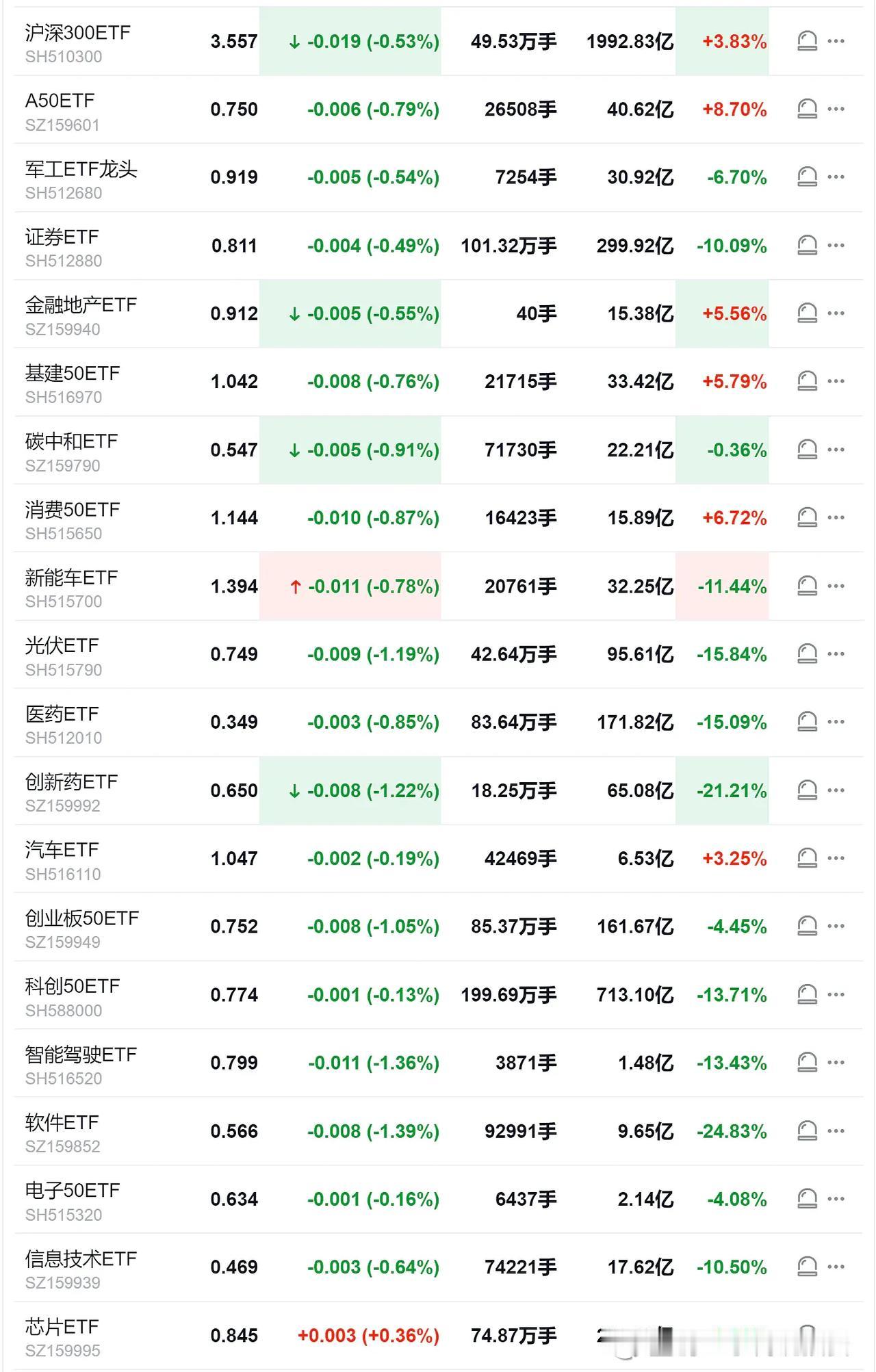Click market value 171.82亿 of 医药ETF
876x1372 pixels.
tap(635, 722)
